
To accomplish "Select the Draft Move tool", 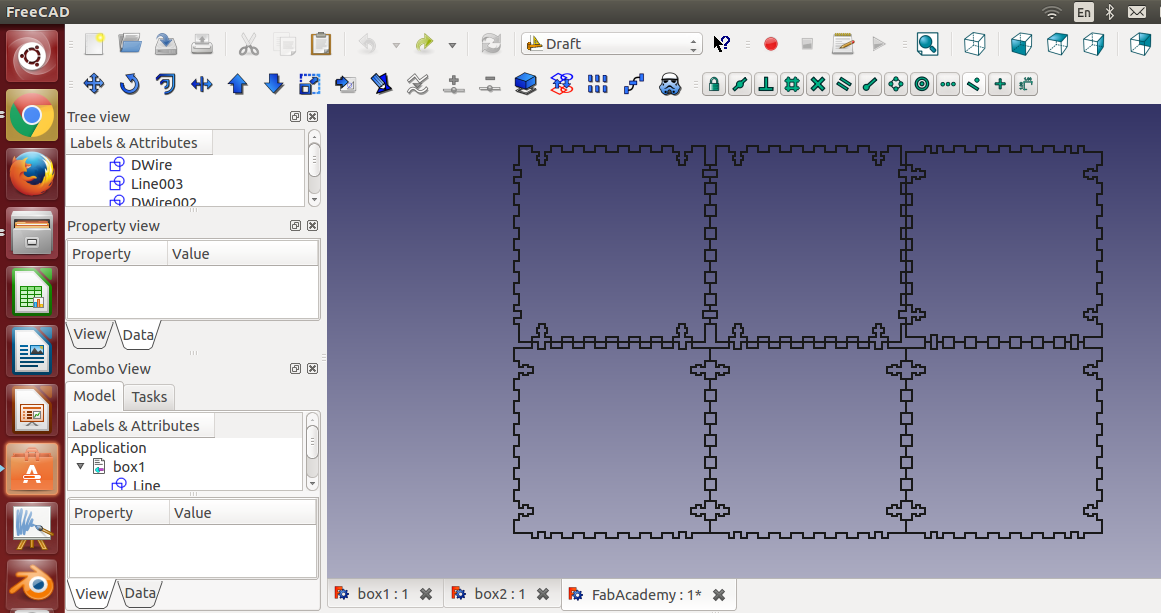I will click(x=94, y=84).
